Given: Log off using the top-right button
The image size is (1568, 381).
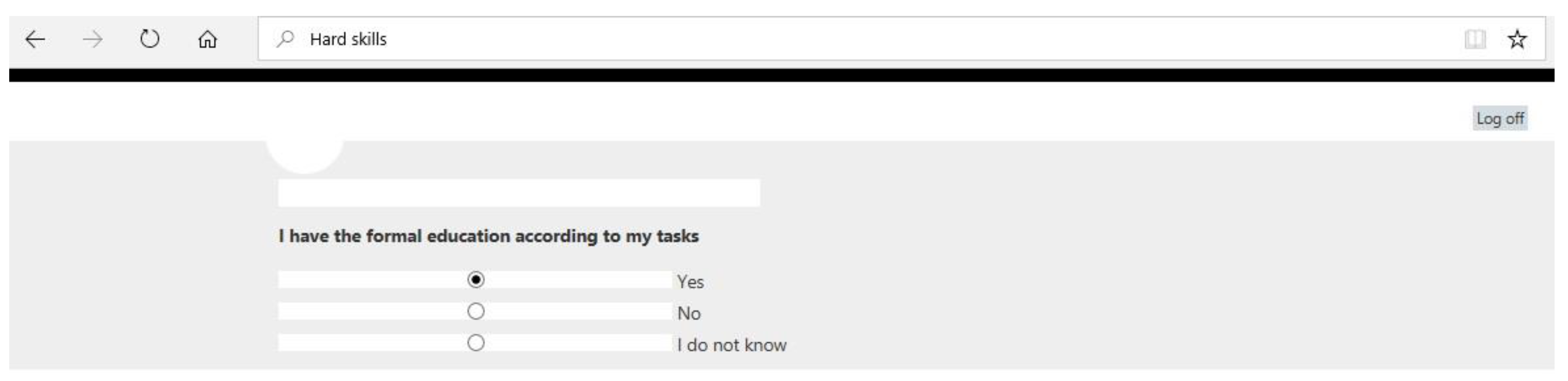Looking at the screenshot, I should coord(1500,118).
